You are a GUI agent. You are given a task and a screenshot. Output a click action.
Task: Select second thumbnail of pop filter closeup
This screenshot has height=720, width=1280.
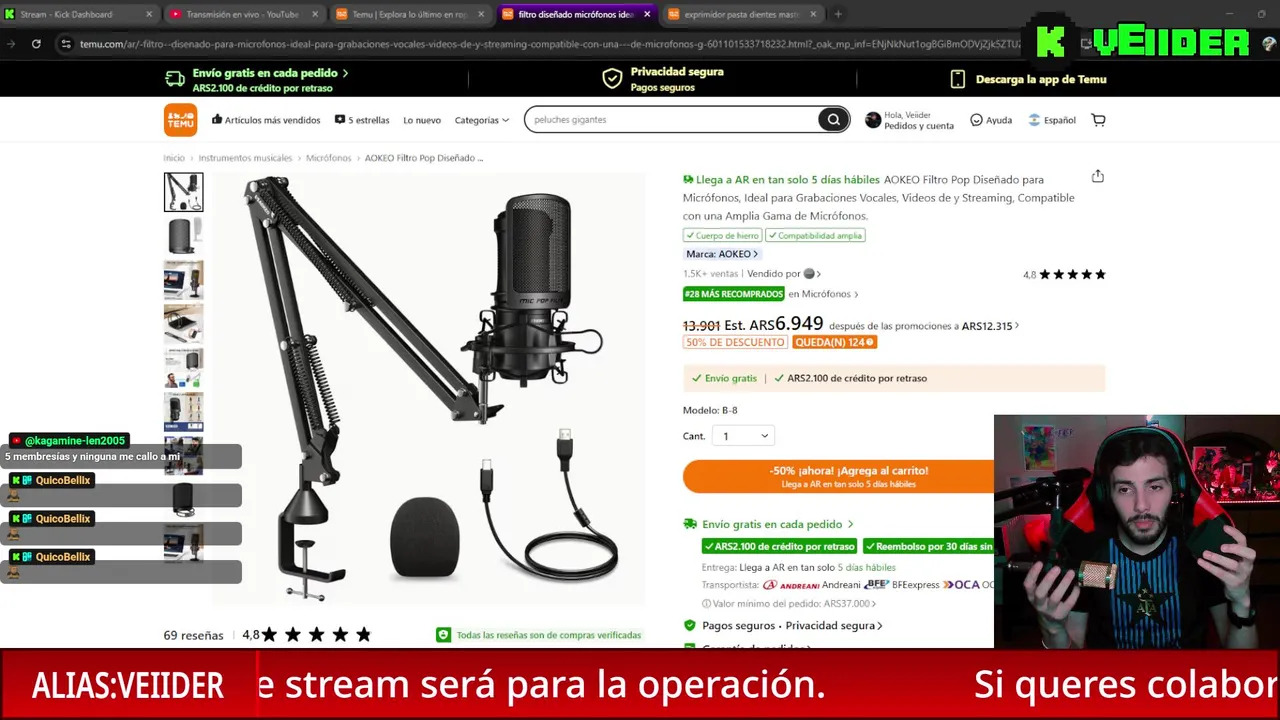[x=184, y=236]
